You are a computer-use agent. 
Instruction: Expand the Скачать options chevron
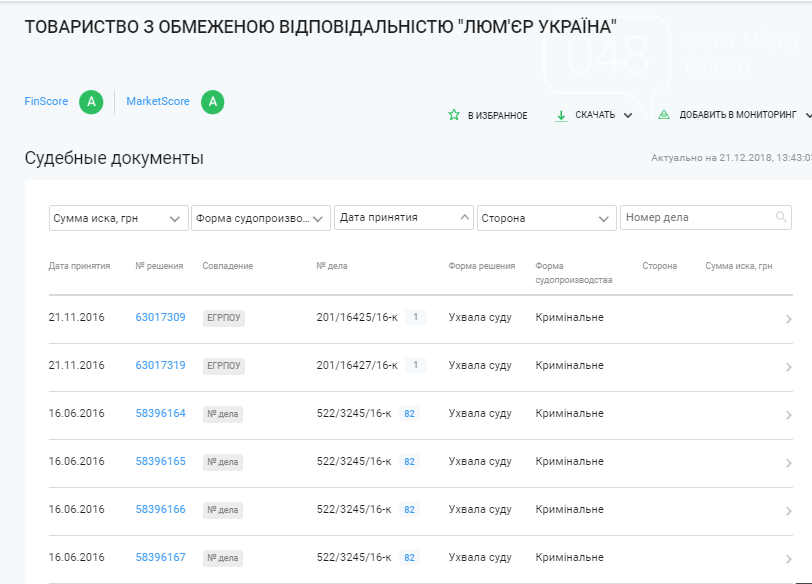coord(628,115)
